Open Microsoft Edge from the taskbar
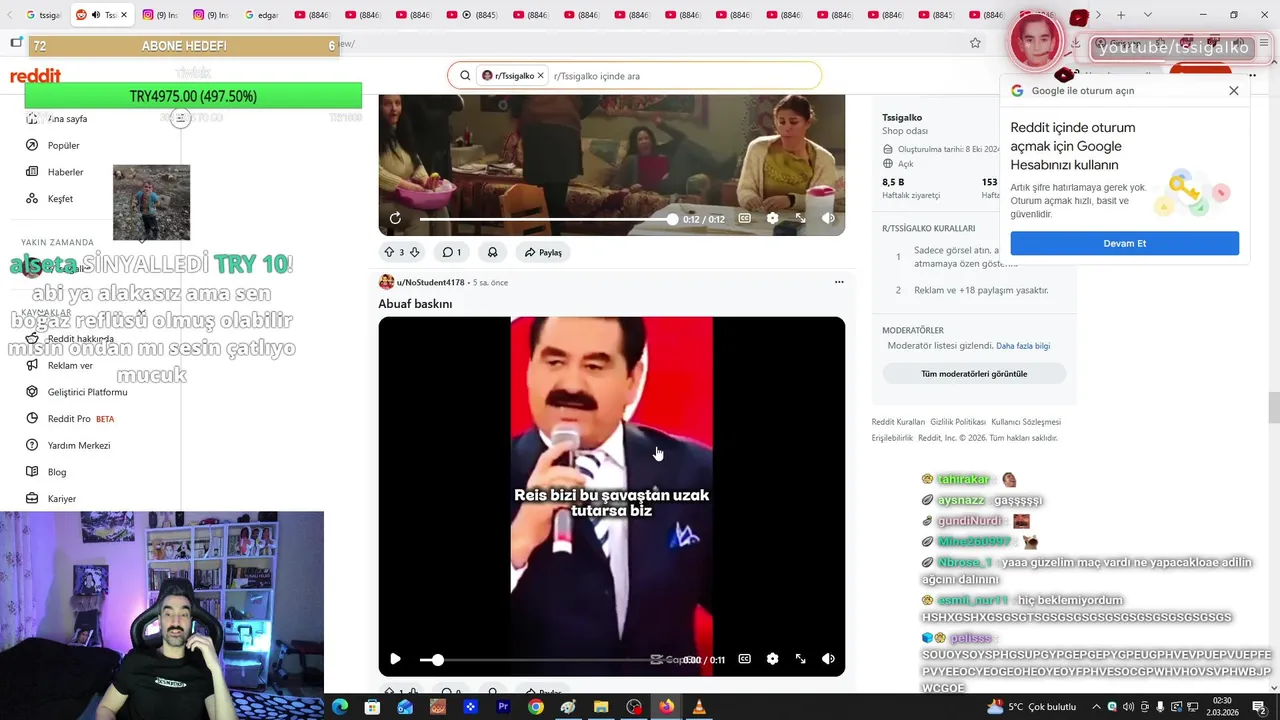This screenshot has width=1280, height=720. tap(339, 707)
